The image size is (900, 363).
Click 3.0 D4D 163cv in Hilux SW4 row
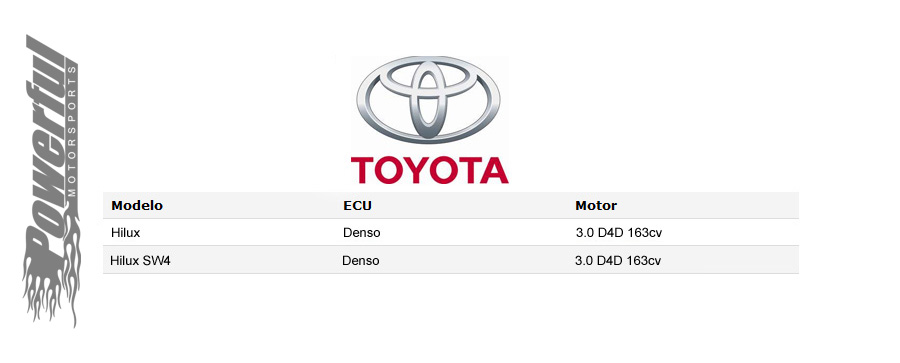(x=618, y=261)
